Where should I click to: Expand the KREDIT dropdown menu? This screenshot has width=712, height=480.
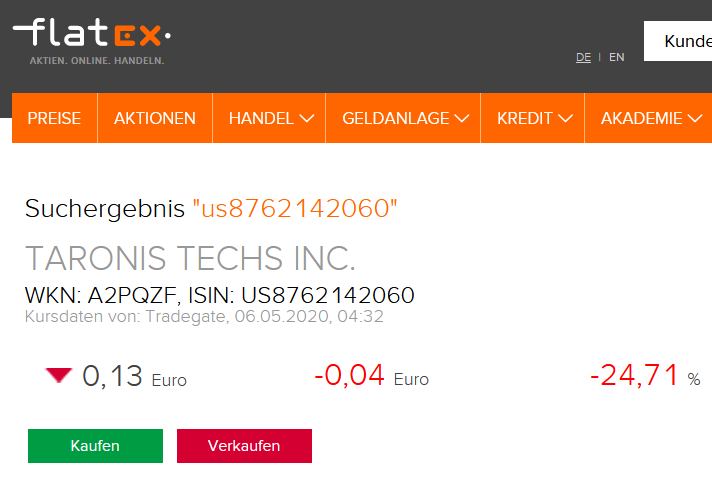point(534,118)
